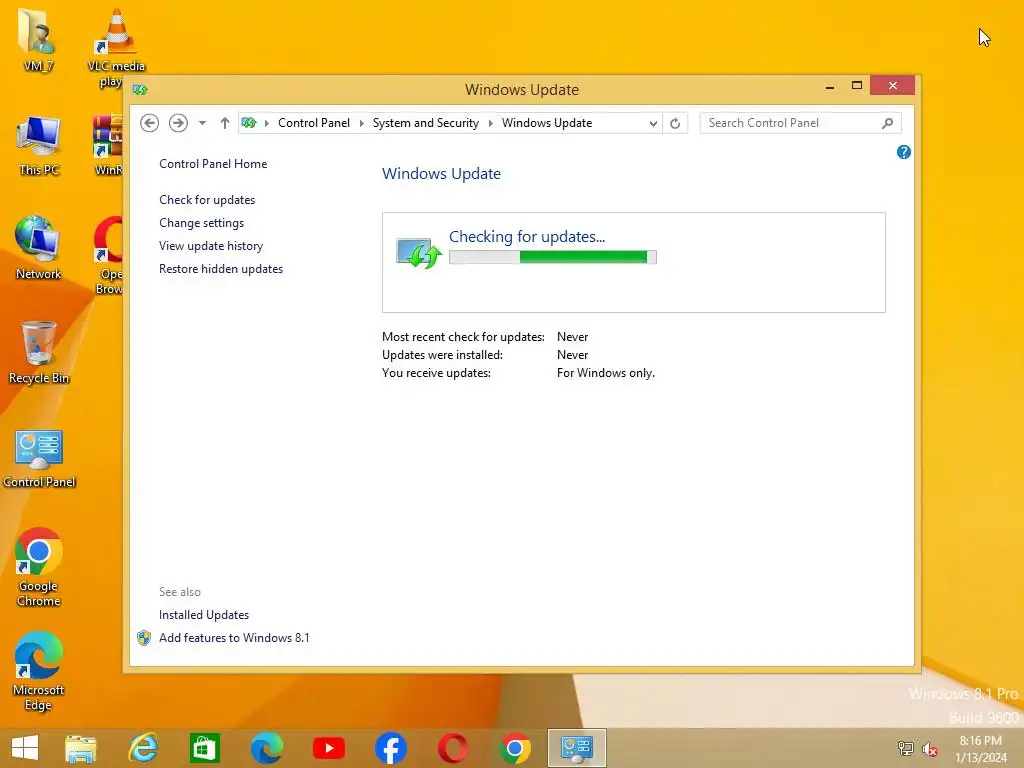Select the VLC media player desktop shortcut
This screenshot has width=1024, height=768.
[116, 47]
